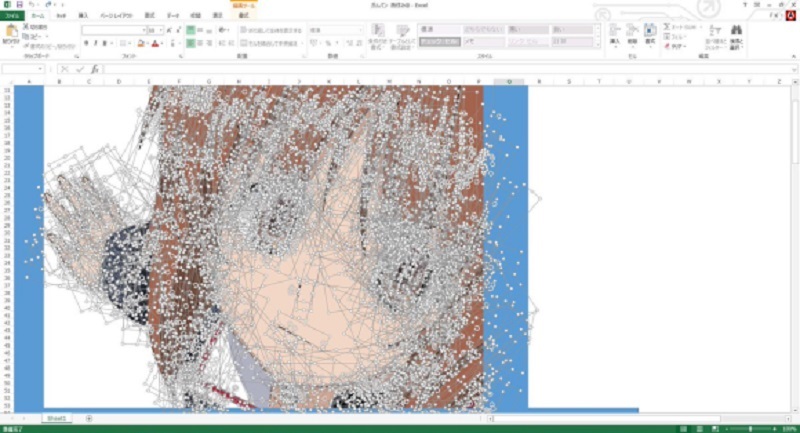Open Find and Select binoculars icon

[736, 31]
